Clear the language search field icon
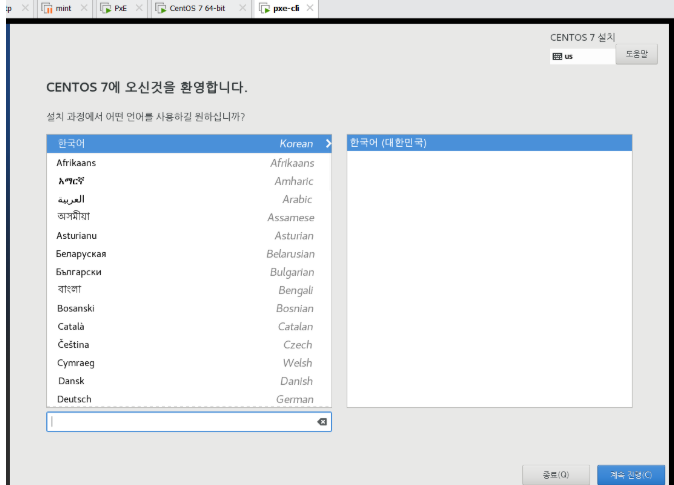Viewport: 674px width, 485px height. click(322, 422)
